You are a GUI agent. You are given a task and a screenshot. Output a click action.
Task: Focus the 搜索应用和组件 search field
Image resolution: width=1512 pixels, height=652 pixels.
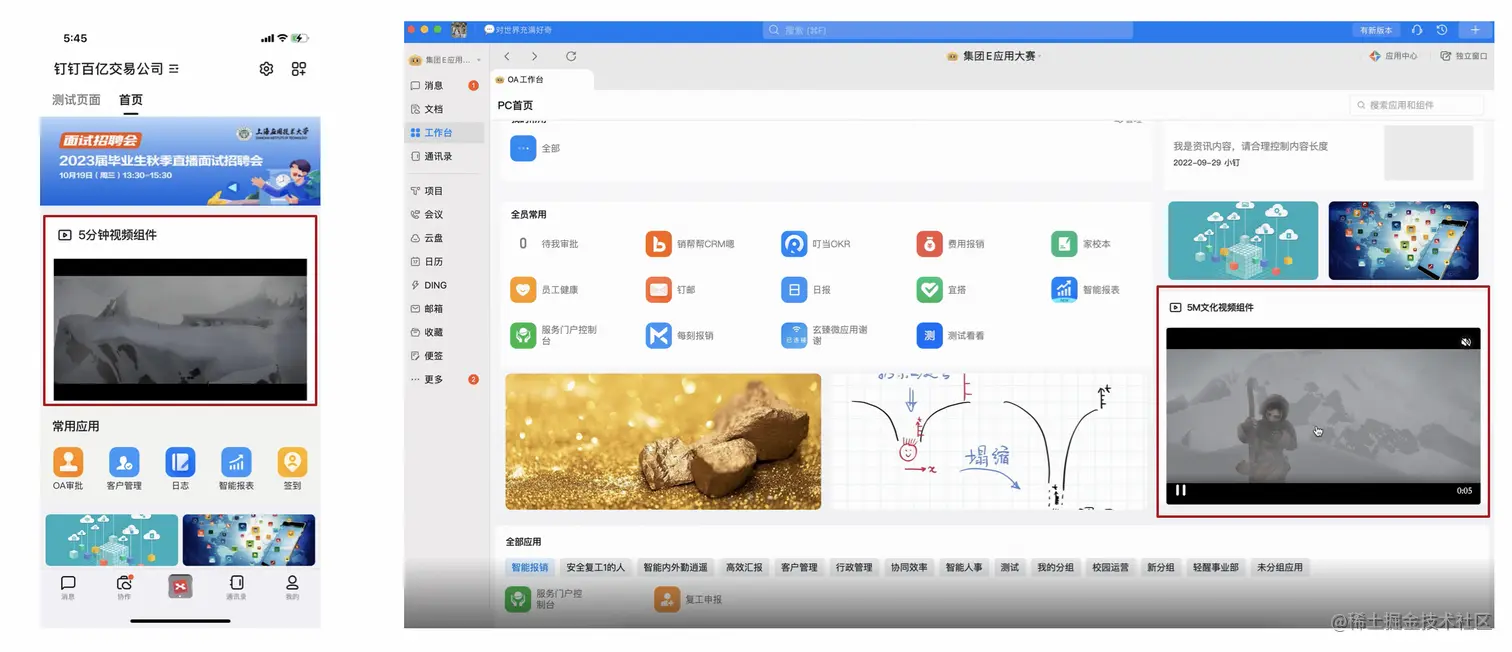(1417, 105)
